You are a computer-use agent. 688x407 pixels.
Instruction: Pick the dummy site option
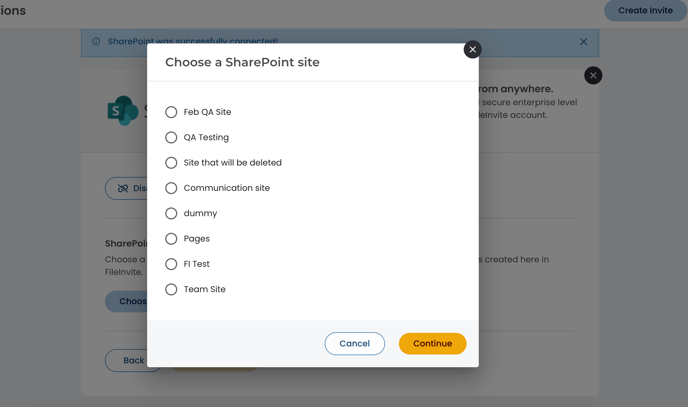point(171,214)
